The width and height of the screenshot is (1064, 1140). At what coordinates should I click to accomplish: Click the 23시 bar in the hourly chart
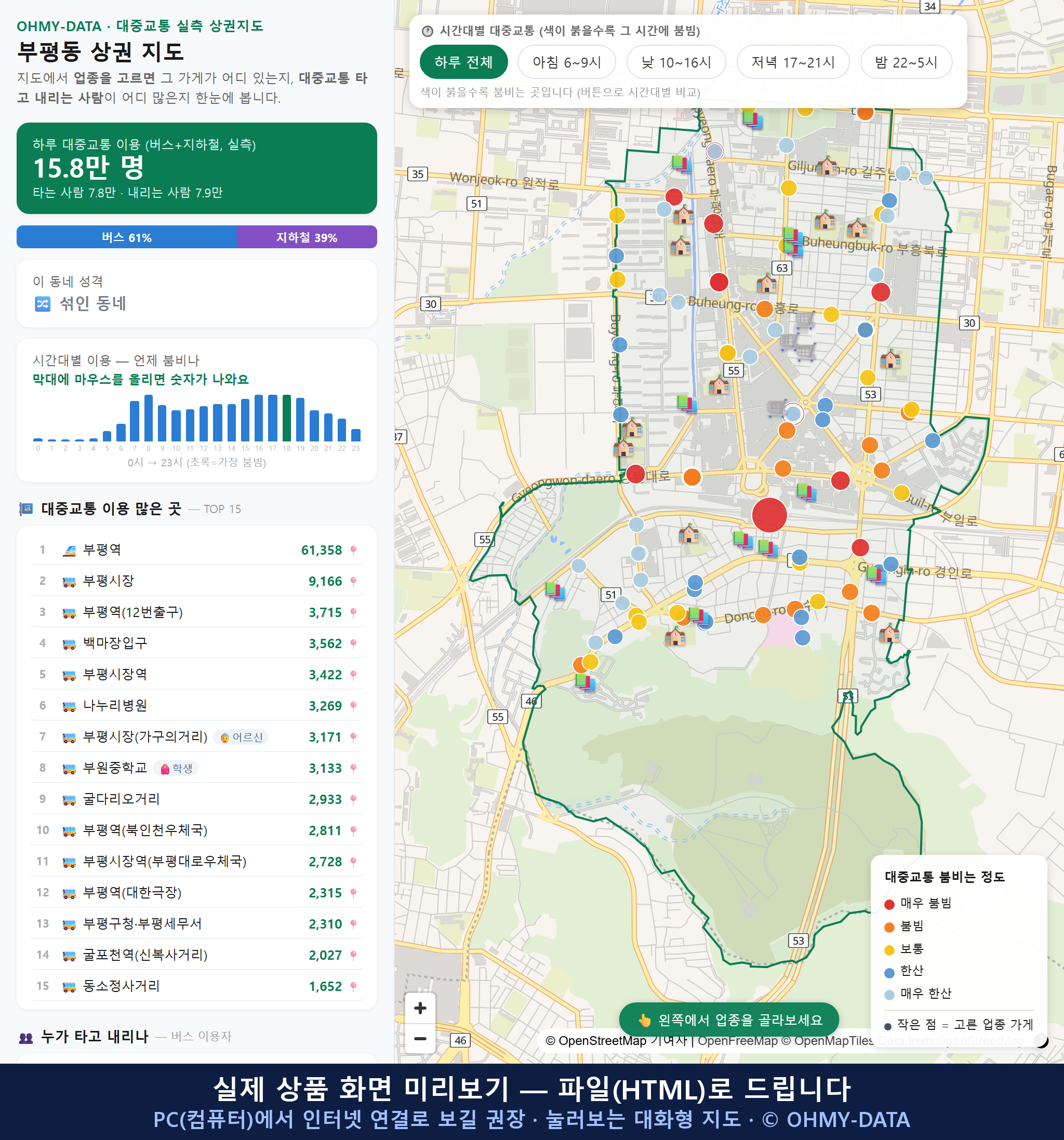tap(356, 435)
